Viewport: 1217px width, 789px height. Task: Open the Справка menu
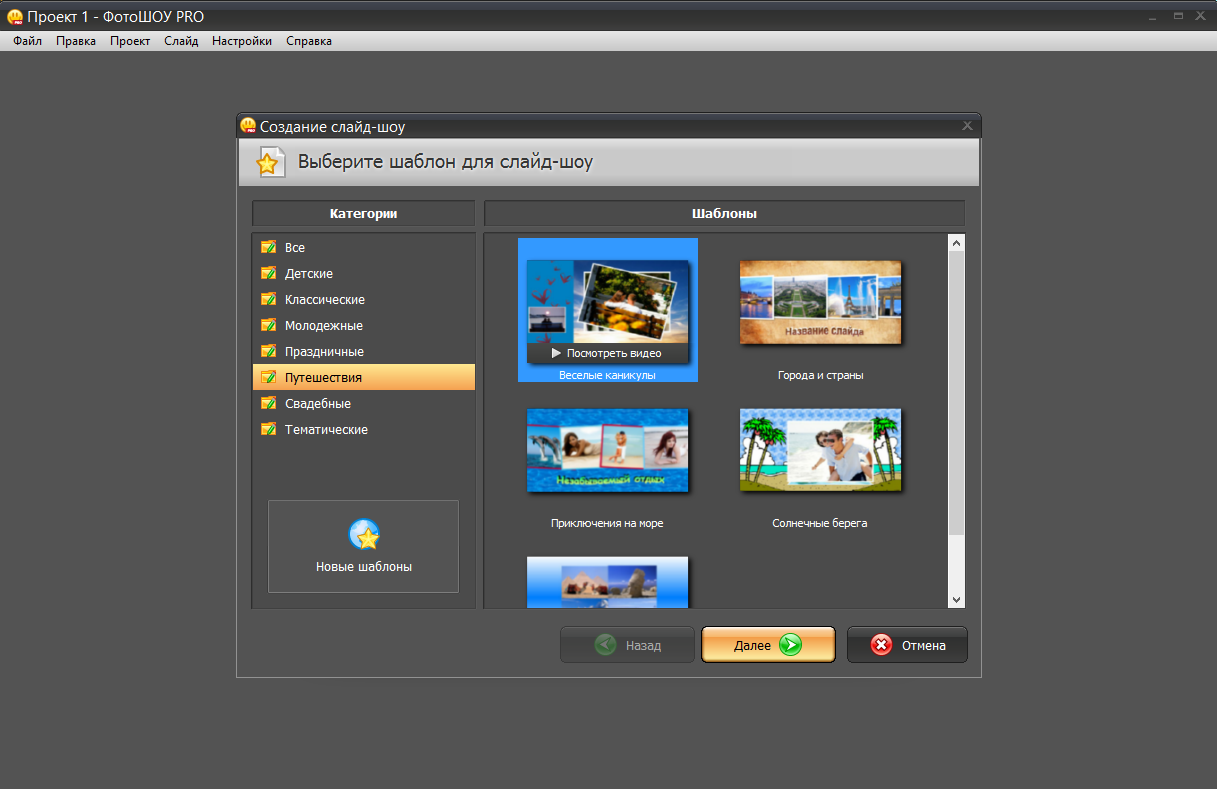point(309,41)
